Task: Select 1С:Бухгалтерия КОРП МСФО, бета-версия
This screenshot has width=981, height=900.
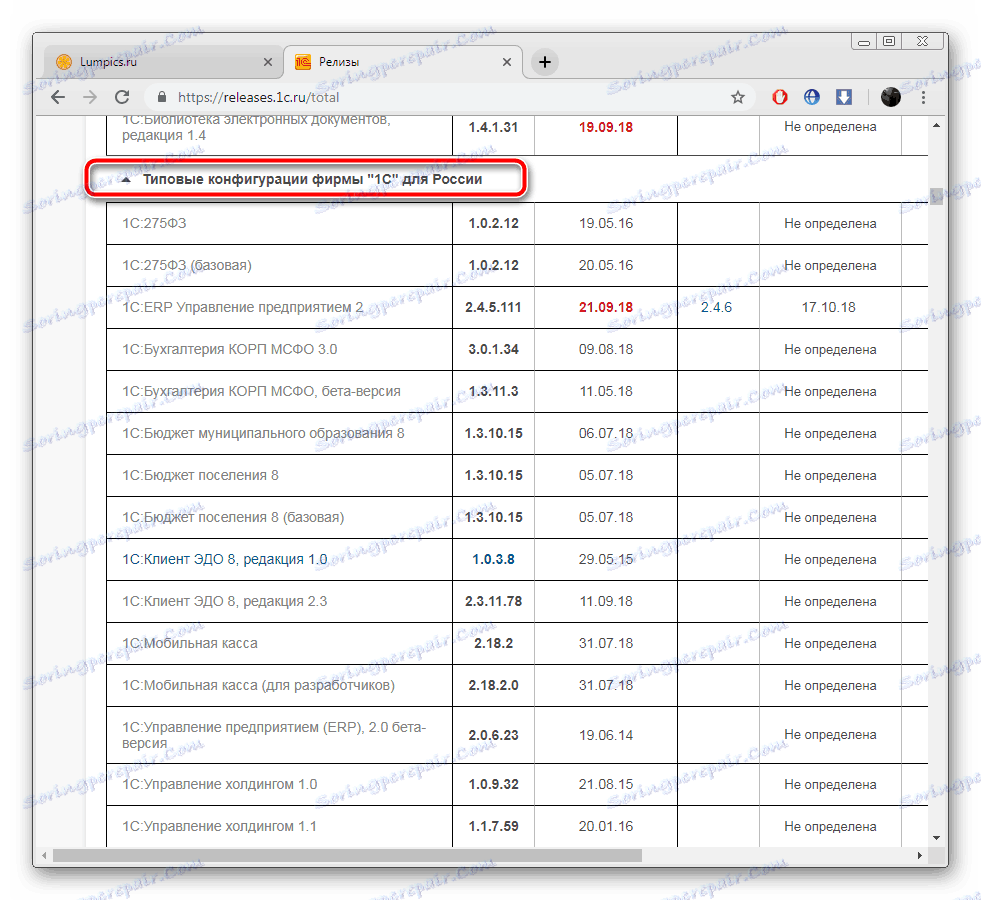Action: pos(262,391)
